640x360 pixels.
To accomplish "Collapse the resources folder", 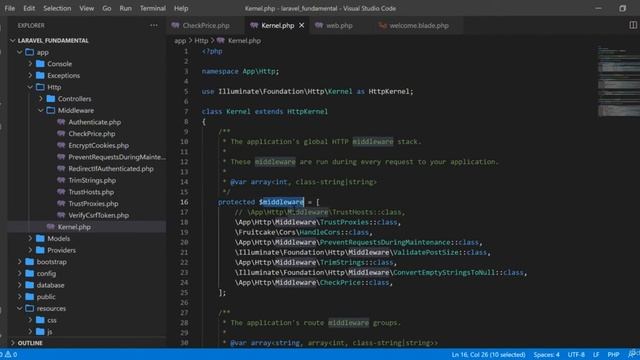I will [x=20, y=308].
